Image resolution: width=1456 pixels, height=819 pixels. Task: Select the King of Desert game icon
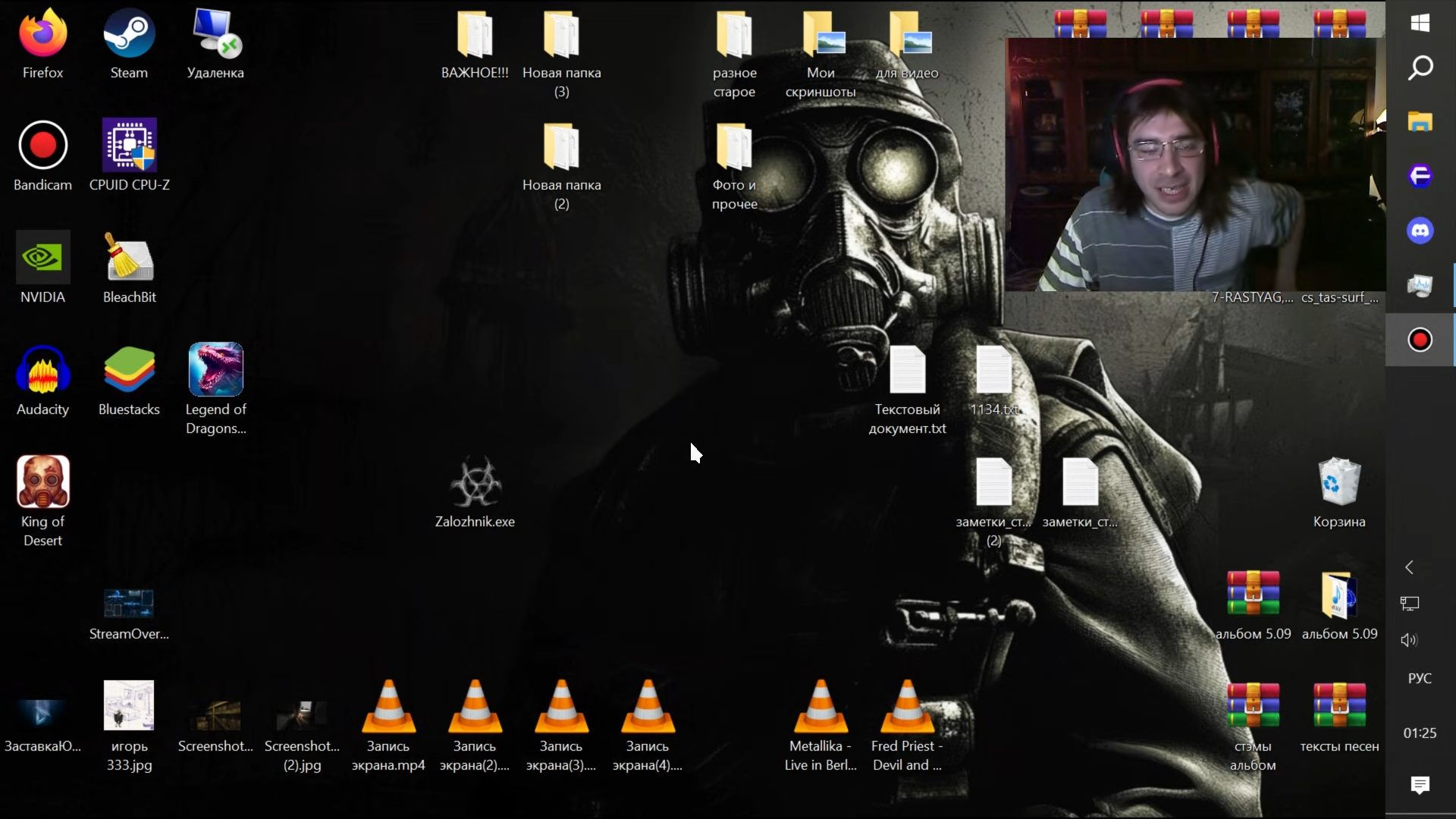tap(43, 502)
